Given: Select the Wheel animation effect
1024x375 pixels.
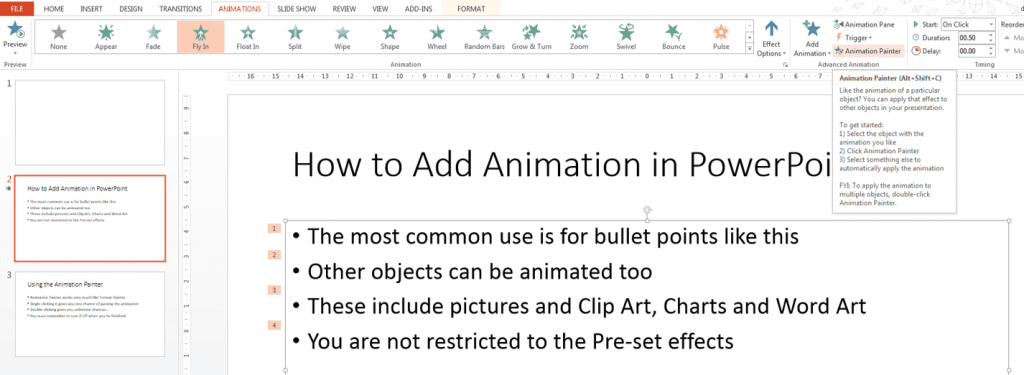Looking at the screenshot, I should [x=437, y=37].
